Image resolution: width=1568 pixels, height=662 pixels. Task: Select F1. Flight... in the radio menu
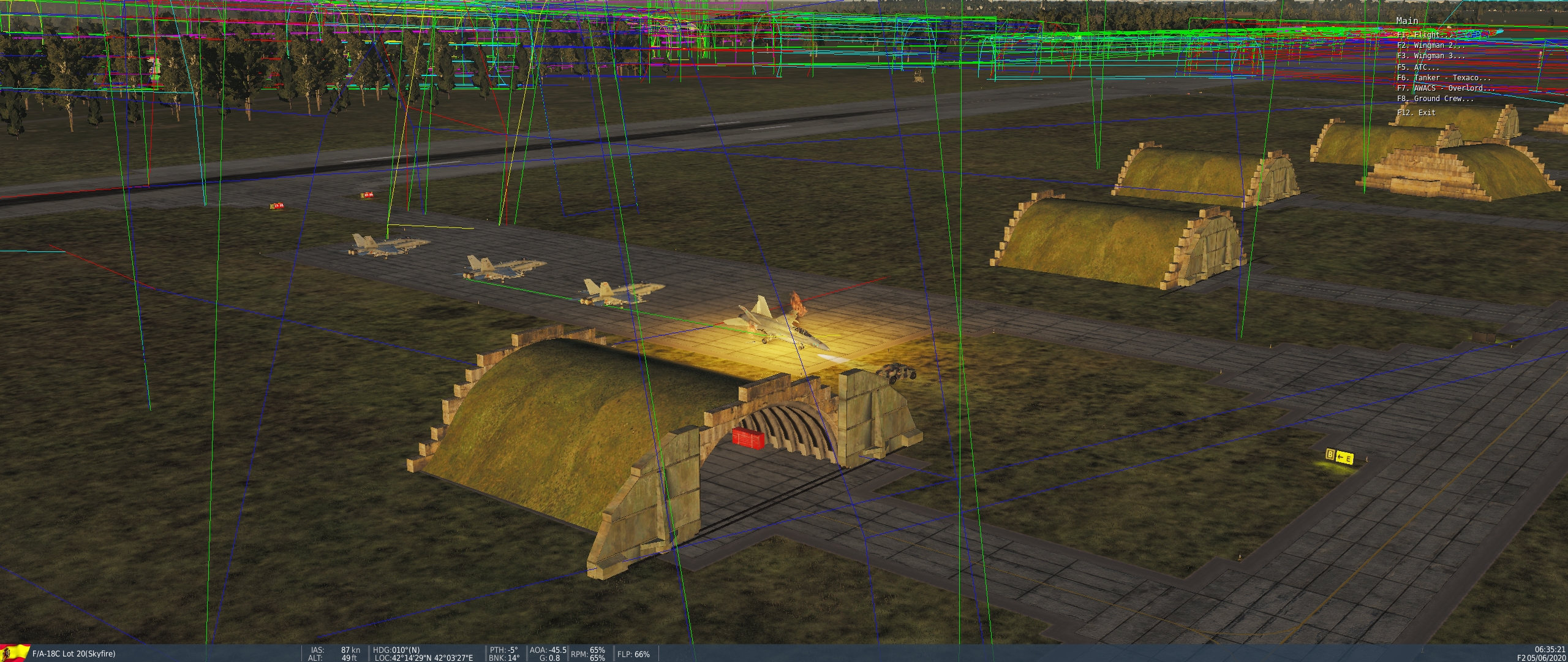(x=1423, y=35)
